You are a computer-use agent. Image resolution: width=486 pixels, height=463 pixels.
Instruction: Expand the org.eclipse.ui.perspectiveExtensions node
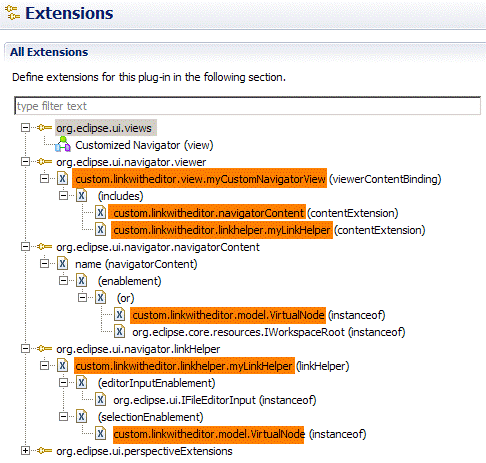coord(25,451)
